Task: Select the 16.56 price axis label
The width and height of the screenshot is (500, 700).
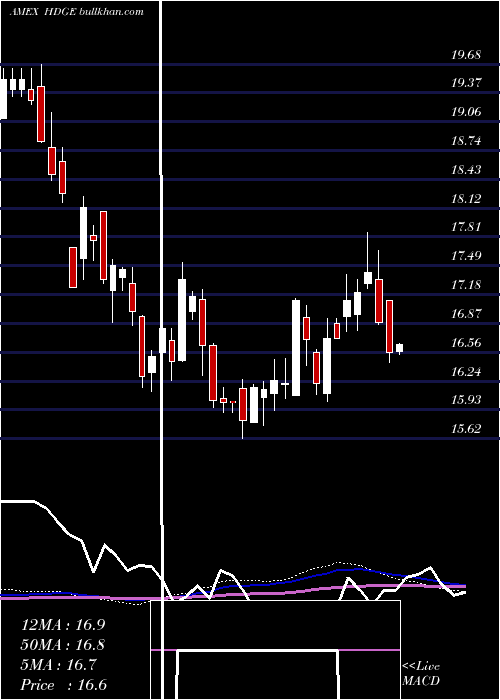Action: pyautogui.click(x=466, y=343)
